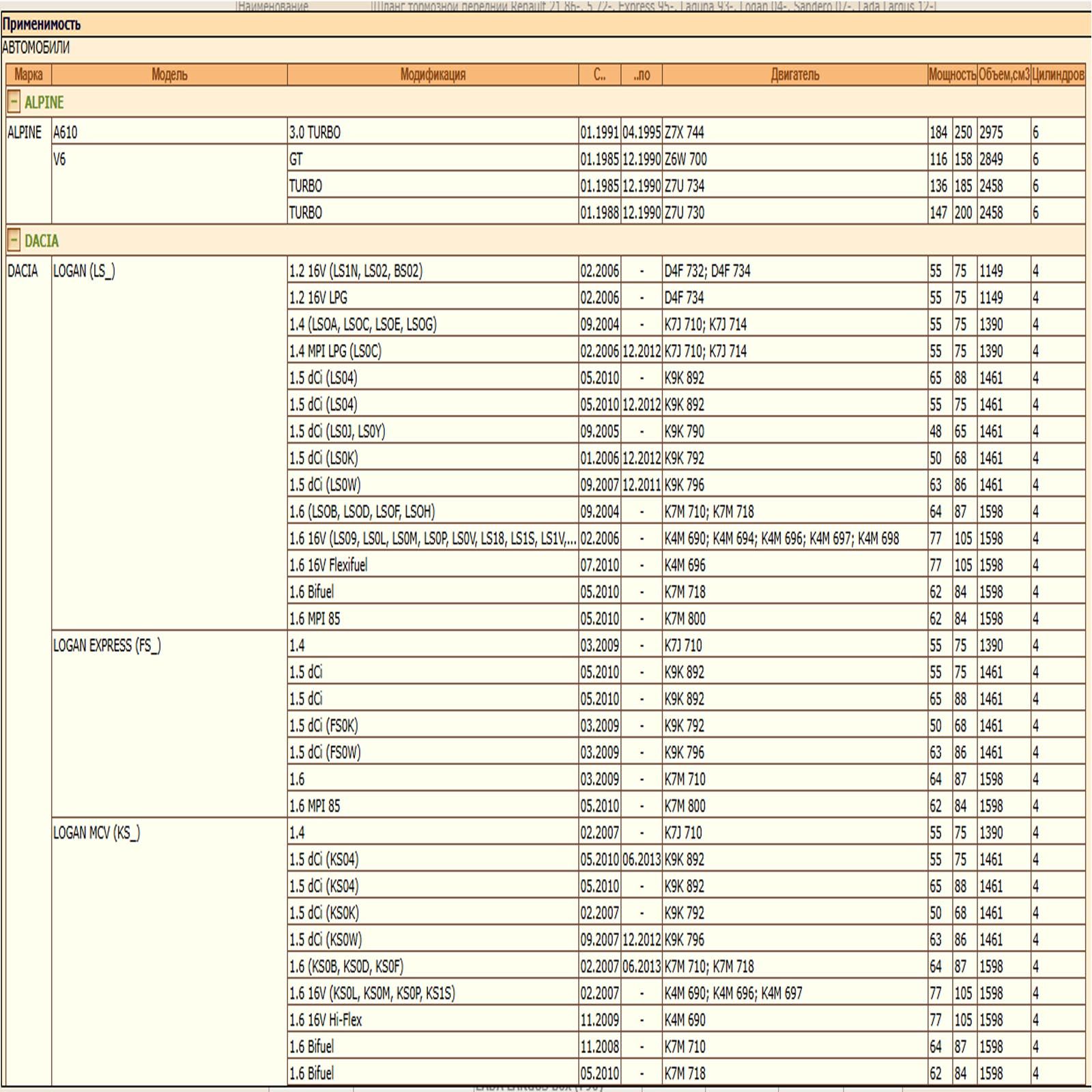Select the Применимость section title

pyautogui.click(x=42, y=25)
